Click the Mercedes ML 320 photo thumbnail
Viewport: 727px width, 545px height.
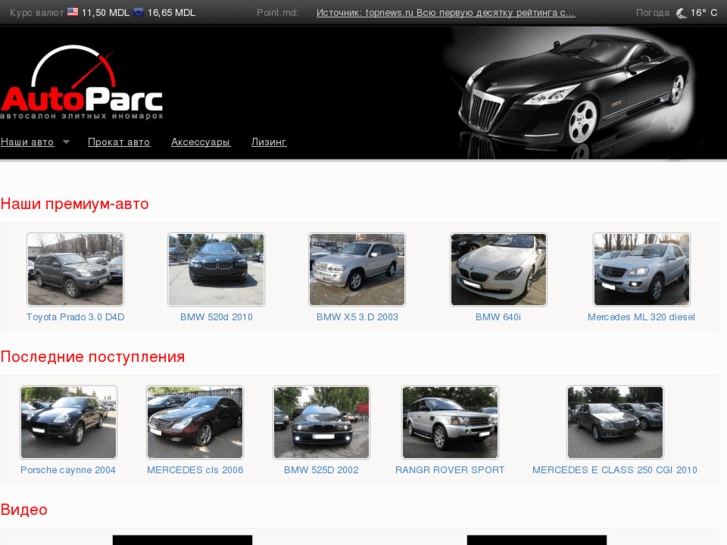pyautogui.click(x=642, y=269)
